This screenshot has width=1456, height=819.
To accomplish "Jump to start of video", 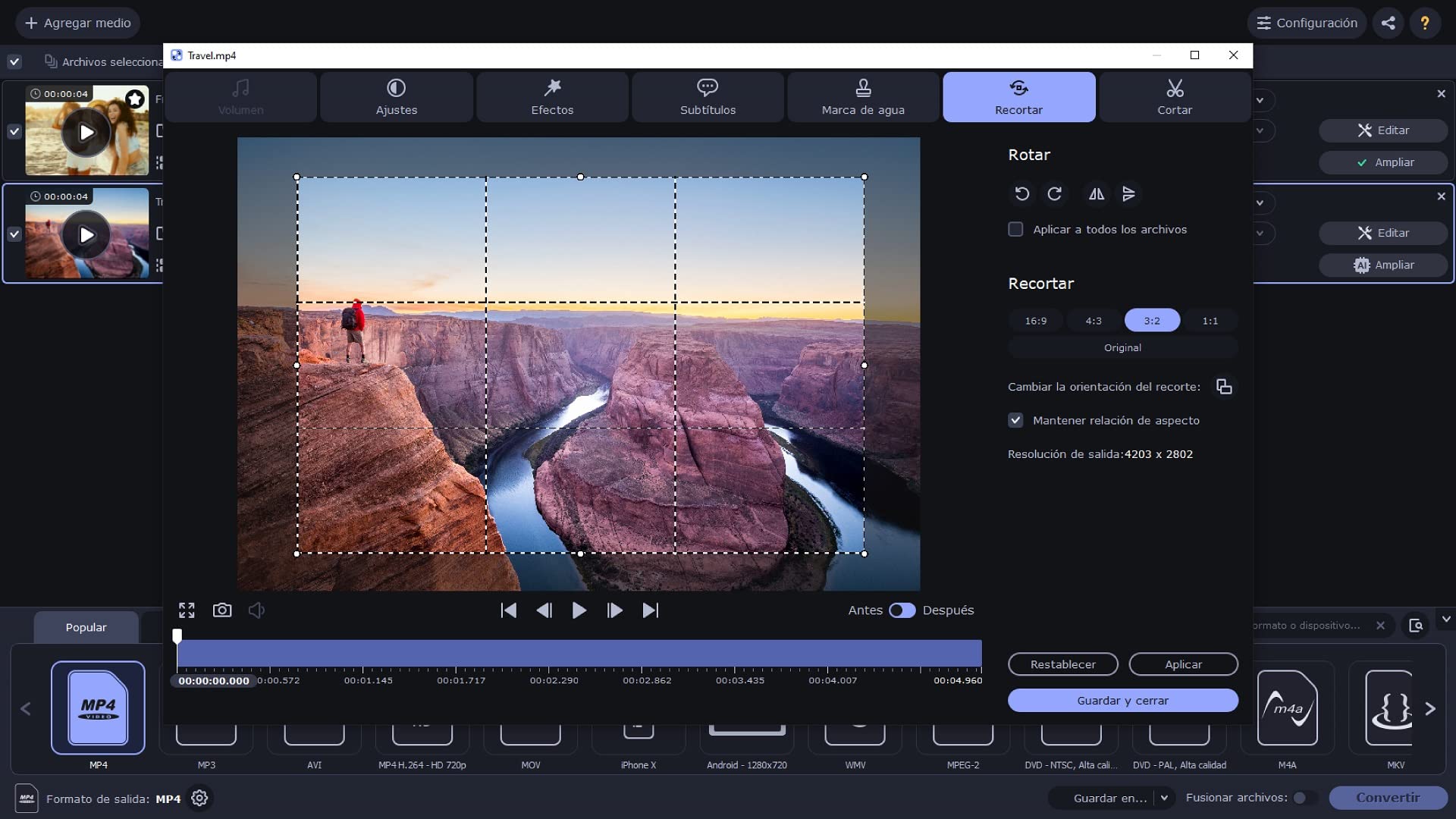I will 509,610.
